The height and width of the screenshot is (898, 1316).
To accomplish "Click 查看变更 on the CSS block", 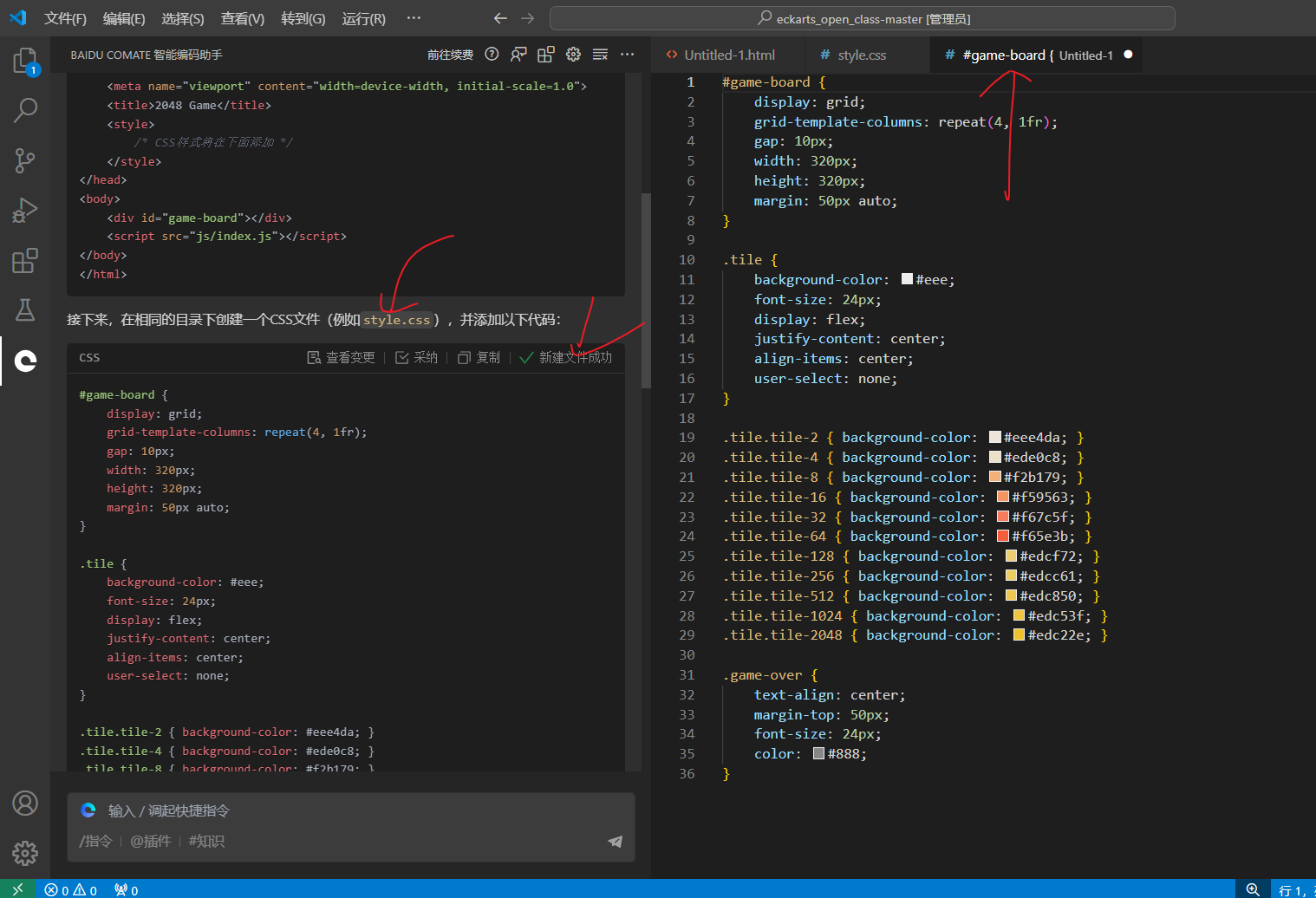I will click(x=341, y=357).
